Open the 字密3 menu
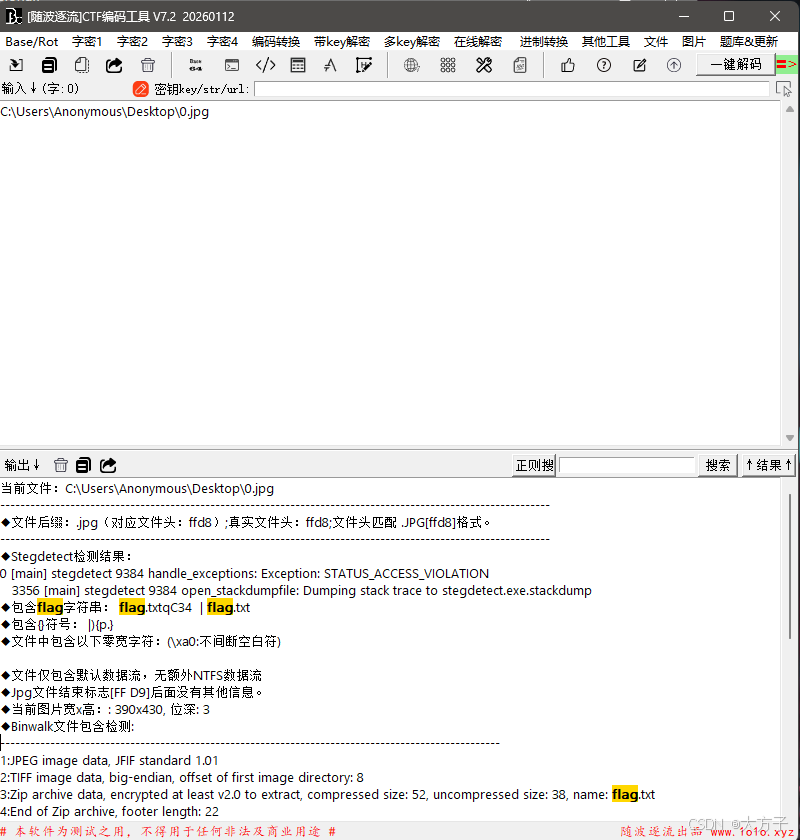This screenshot has height=840, width=800. (x=177, y=42)
